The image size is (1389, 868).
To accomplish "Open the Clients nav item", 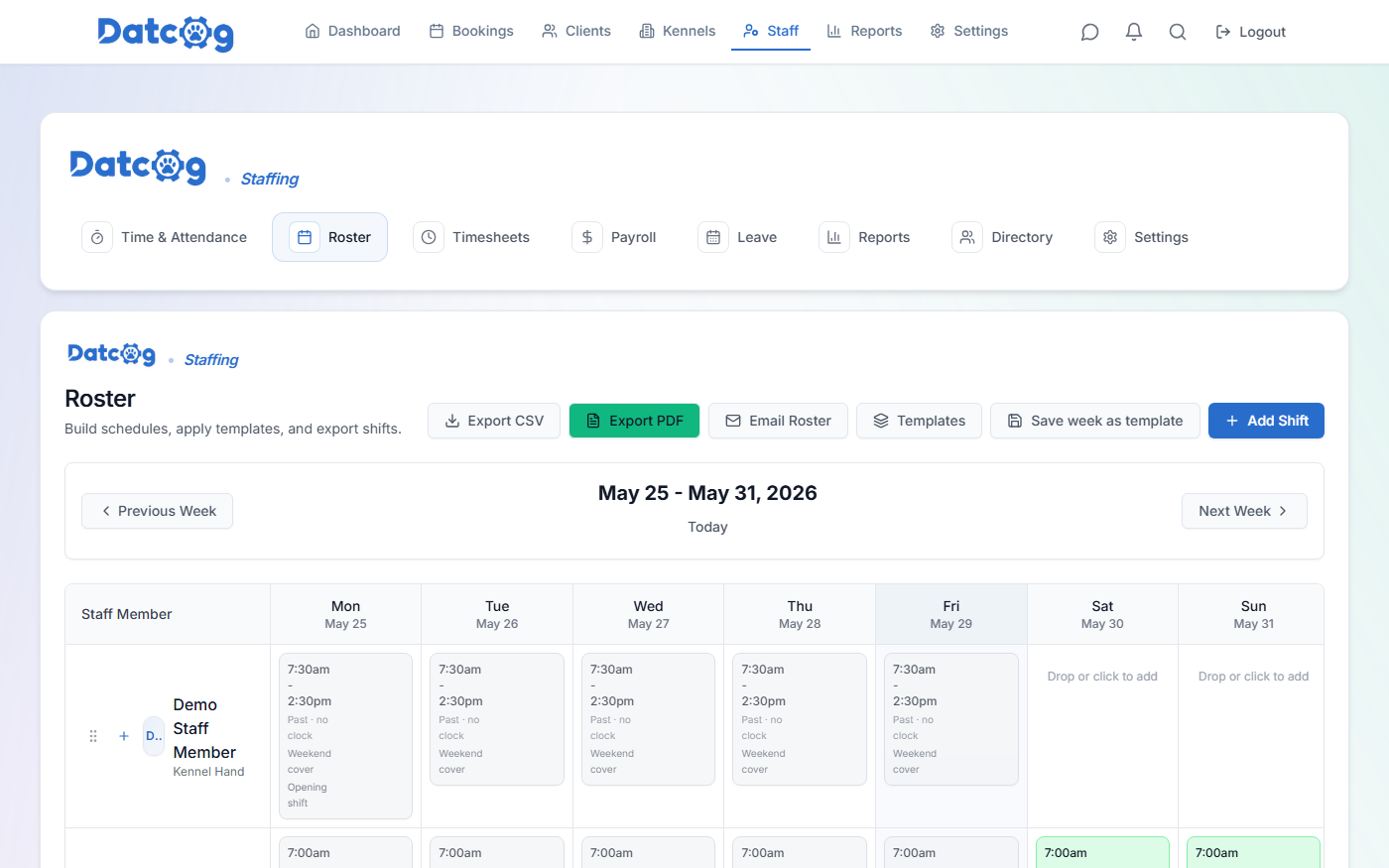I will point(576,31).
